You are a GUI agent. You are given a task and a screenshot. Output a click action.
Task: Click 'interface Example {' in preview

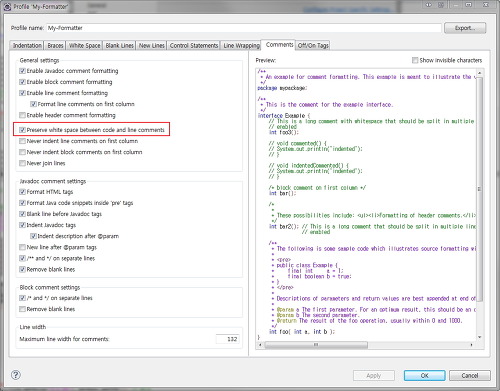click(283, 116)
